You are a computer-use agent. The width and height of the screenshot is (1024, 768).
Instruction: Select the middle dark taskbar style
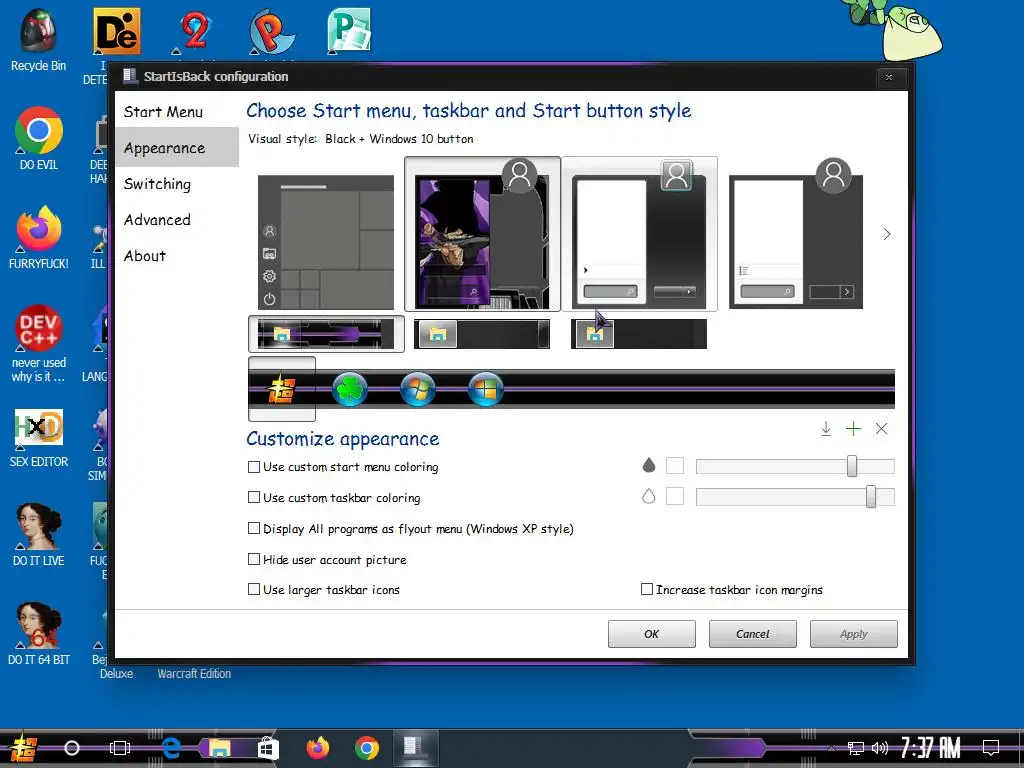point(482,334)
